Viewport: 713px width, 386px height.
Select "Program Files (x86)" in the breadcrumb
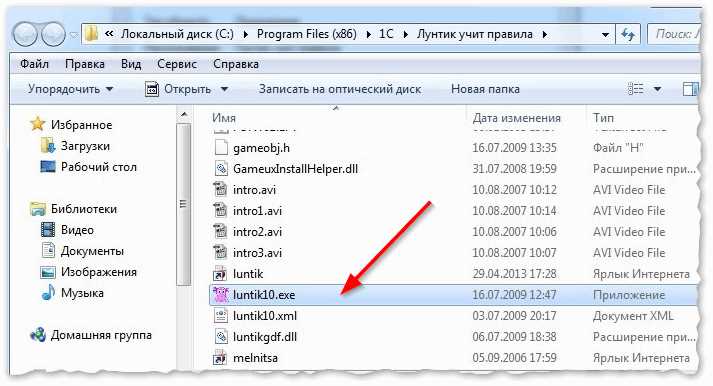click(306, 34)
